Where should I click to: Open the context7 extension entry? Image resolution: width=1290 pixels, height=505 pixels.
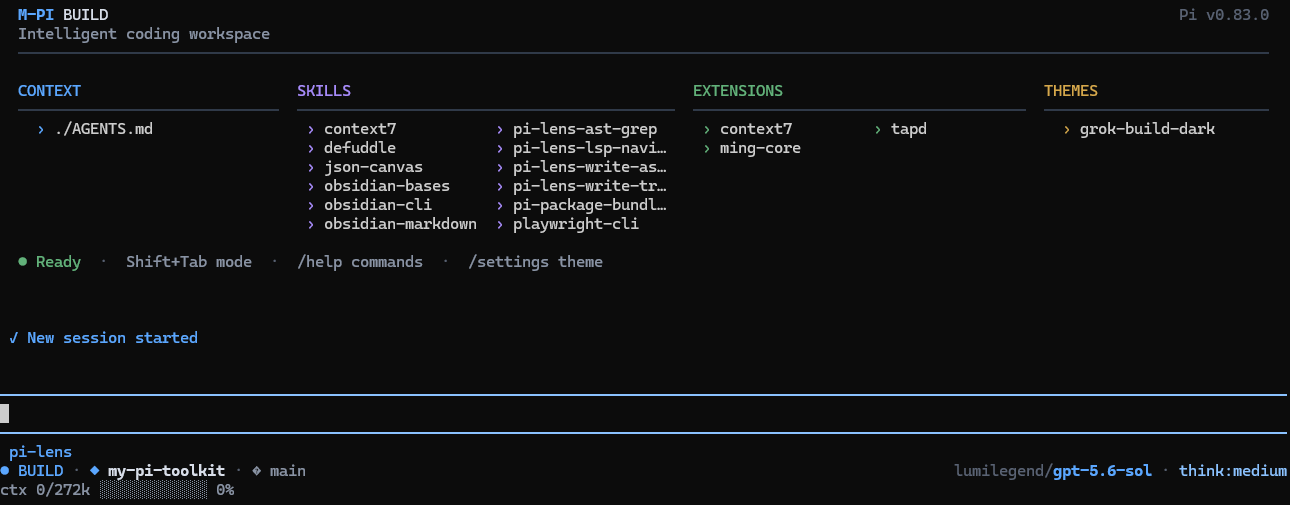[756, 129]
